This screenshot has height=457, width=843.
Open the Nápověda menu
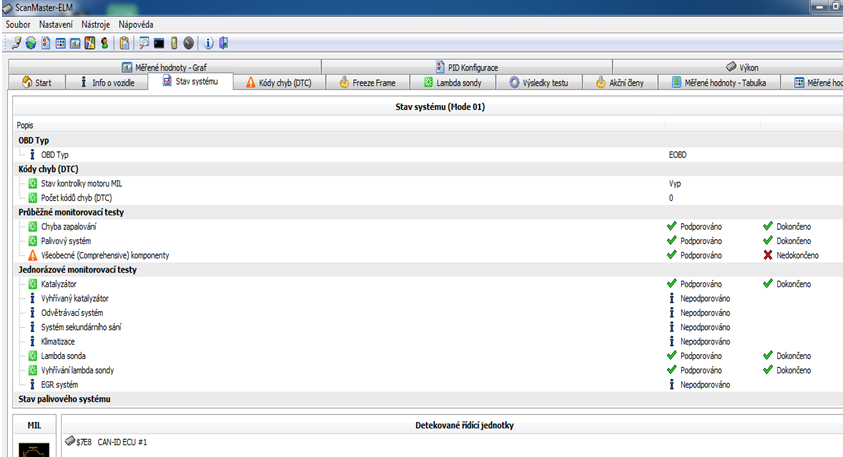coord(135,23)
